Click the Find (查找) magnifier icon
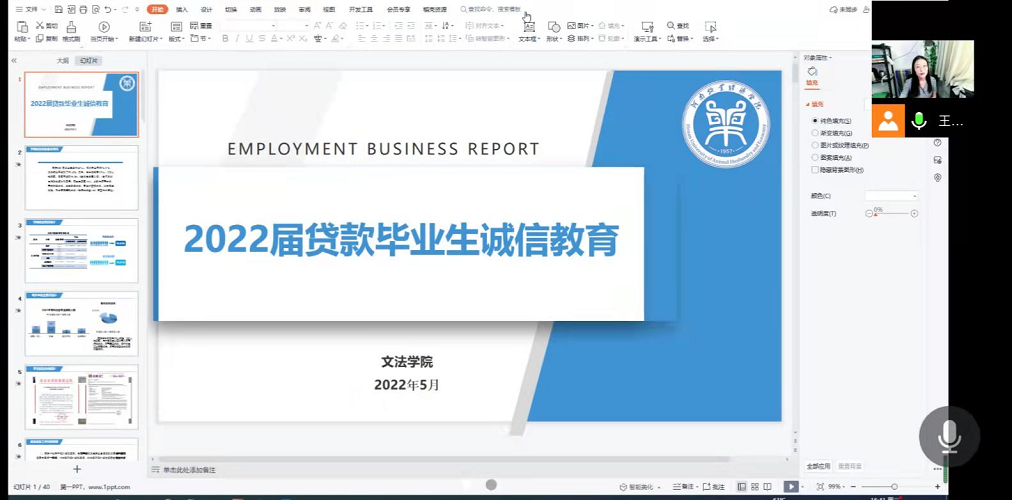1012x500 pixels. click(670, 26)
